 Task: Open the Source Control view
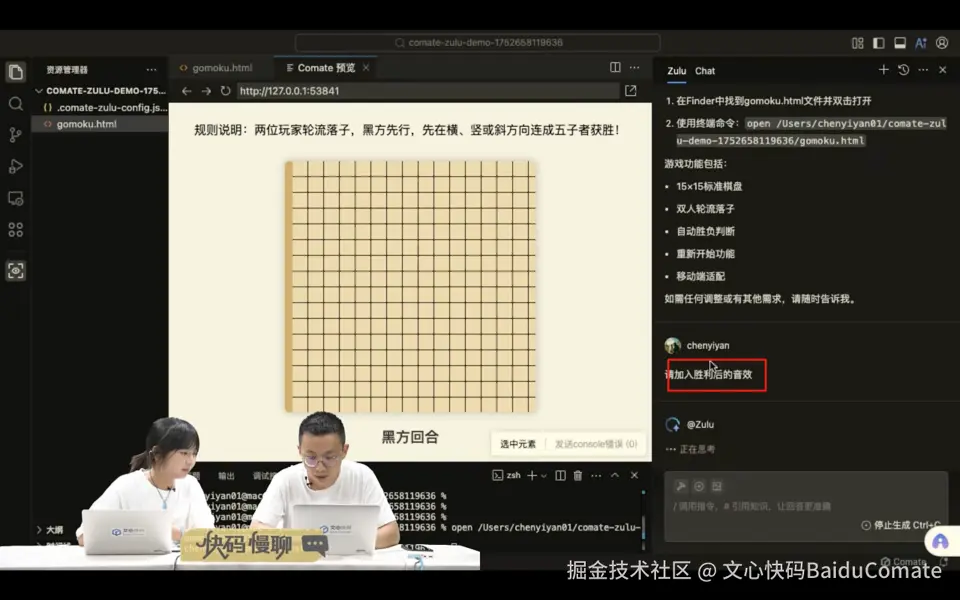pyautogui.click(x=16, y=135)
